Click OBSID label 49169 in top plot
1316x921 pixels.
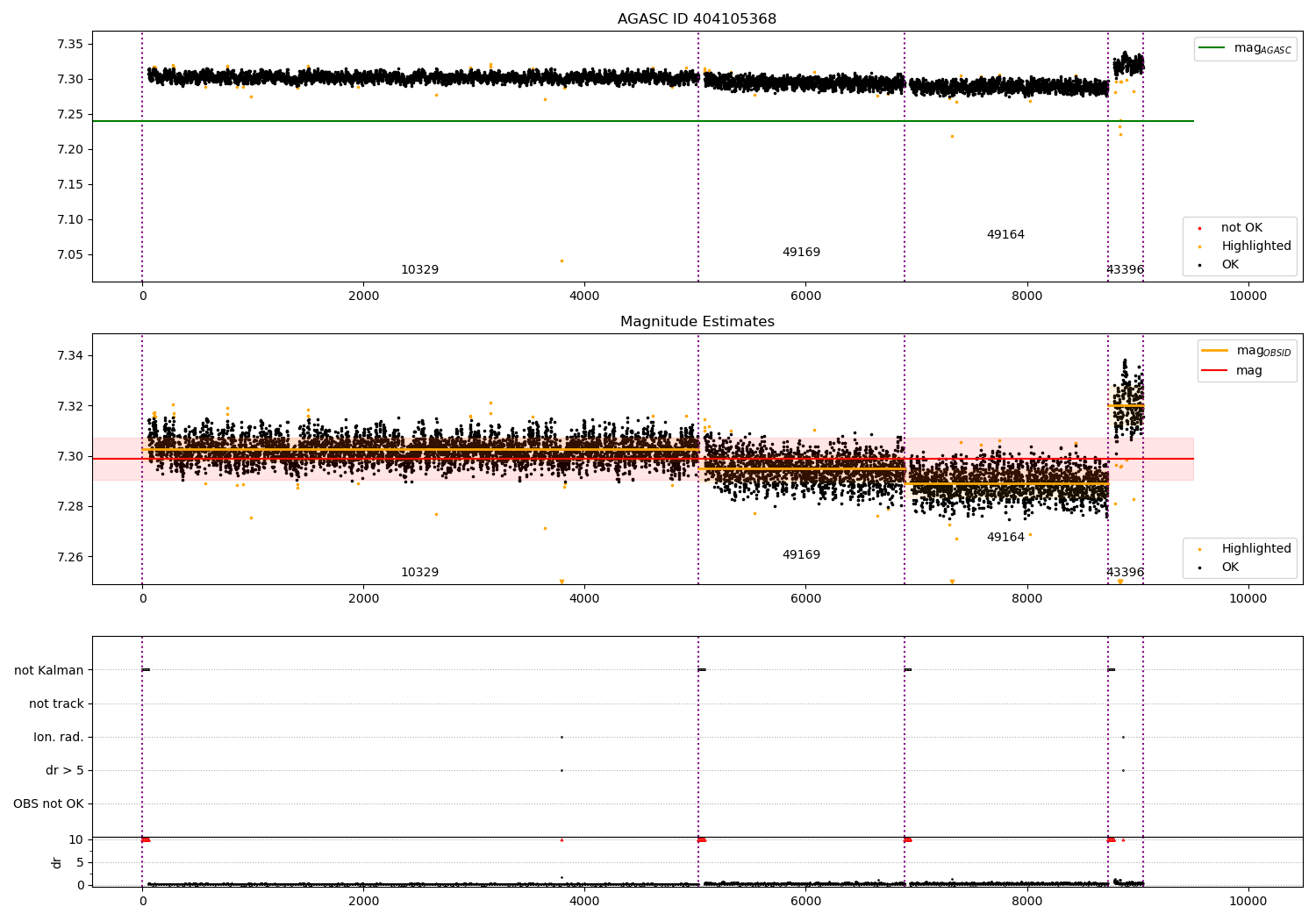click(x=801, y=253)
